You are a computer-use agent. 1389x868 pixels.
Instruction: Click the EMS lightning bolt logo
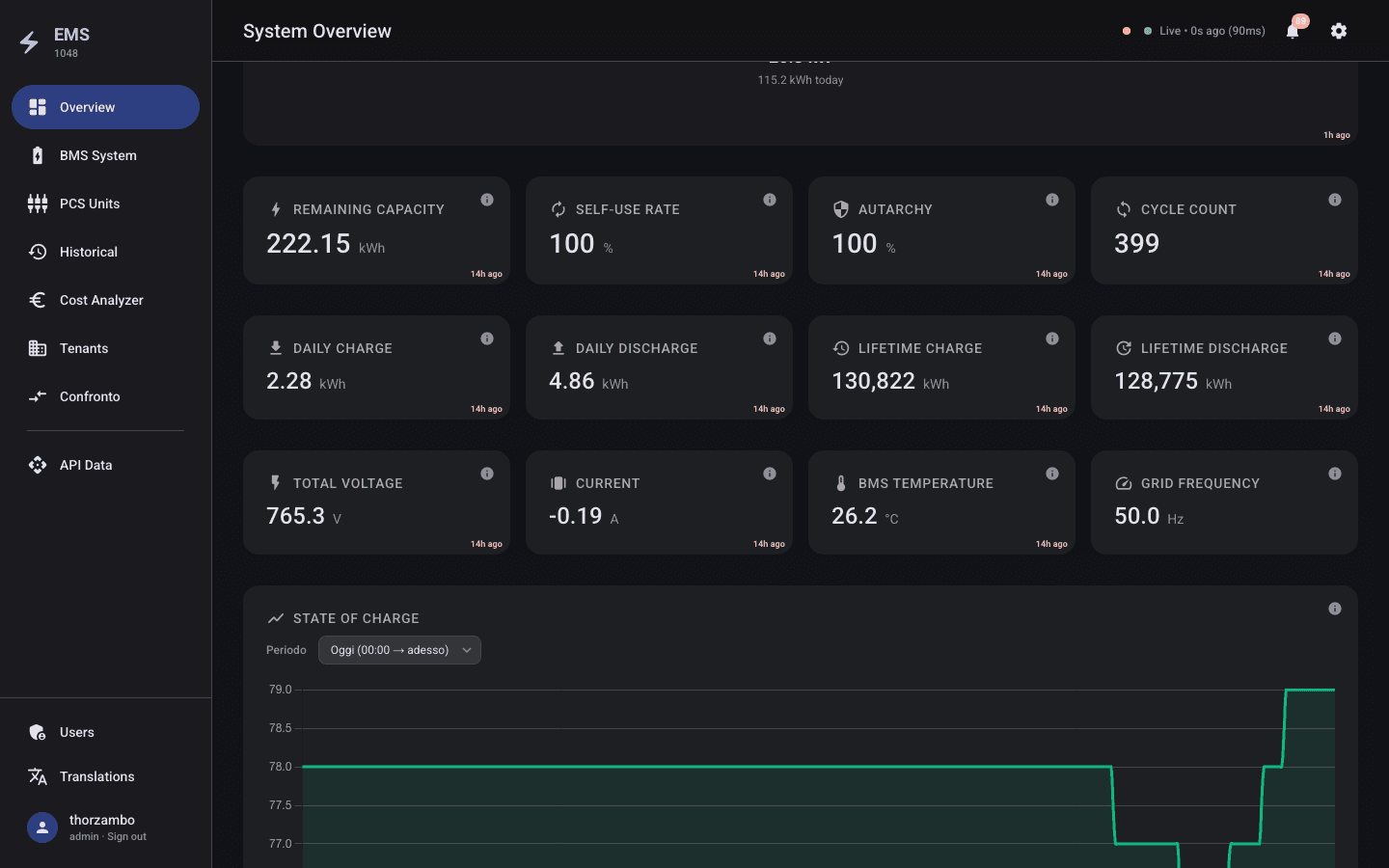(x=29, y=41)
